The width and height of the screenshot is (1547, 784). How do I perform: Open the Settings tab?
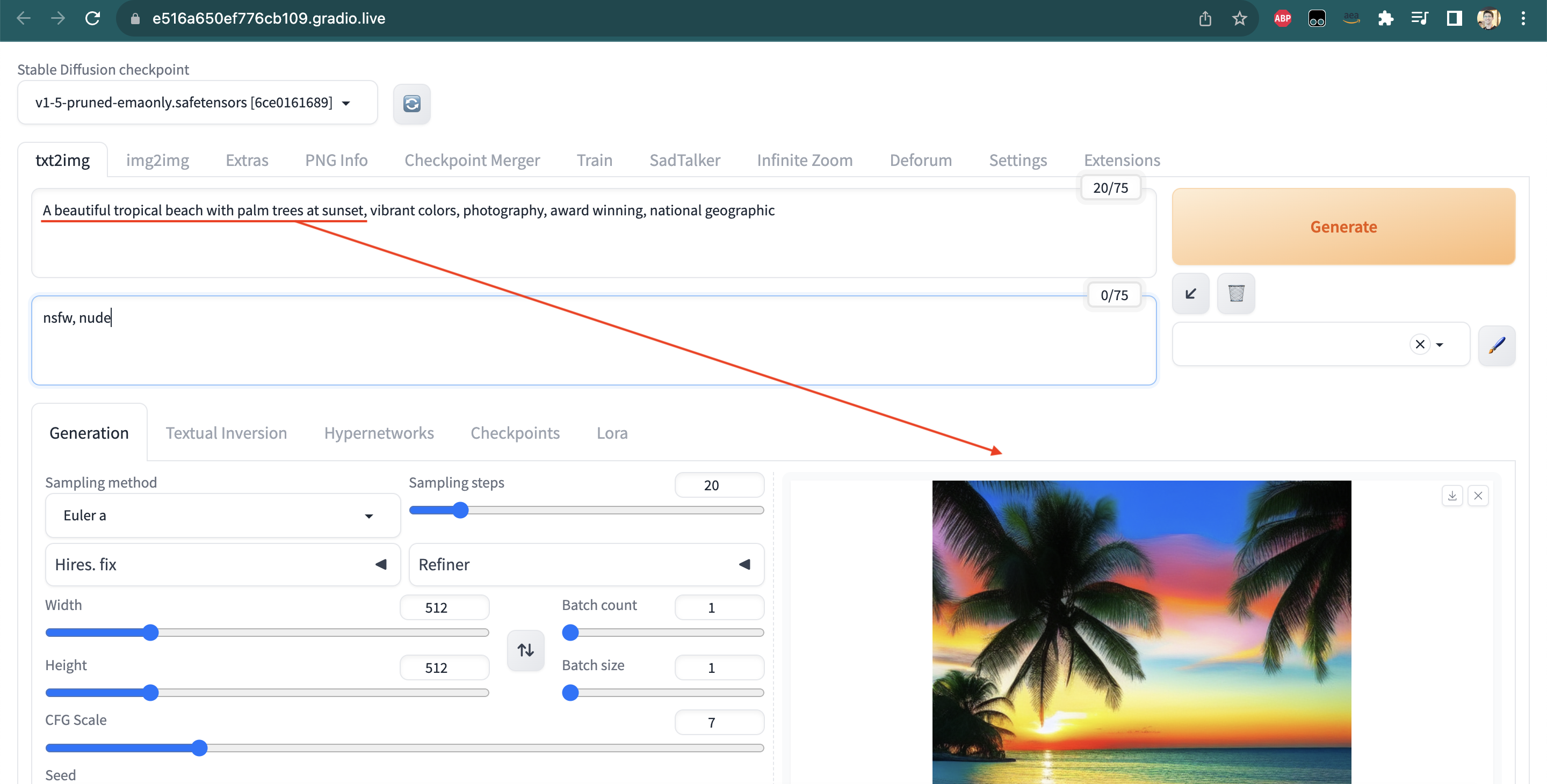click(1018, 159)
